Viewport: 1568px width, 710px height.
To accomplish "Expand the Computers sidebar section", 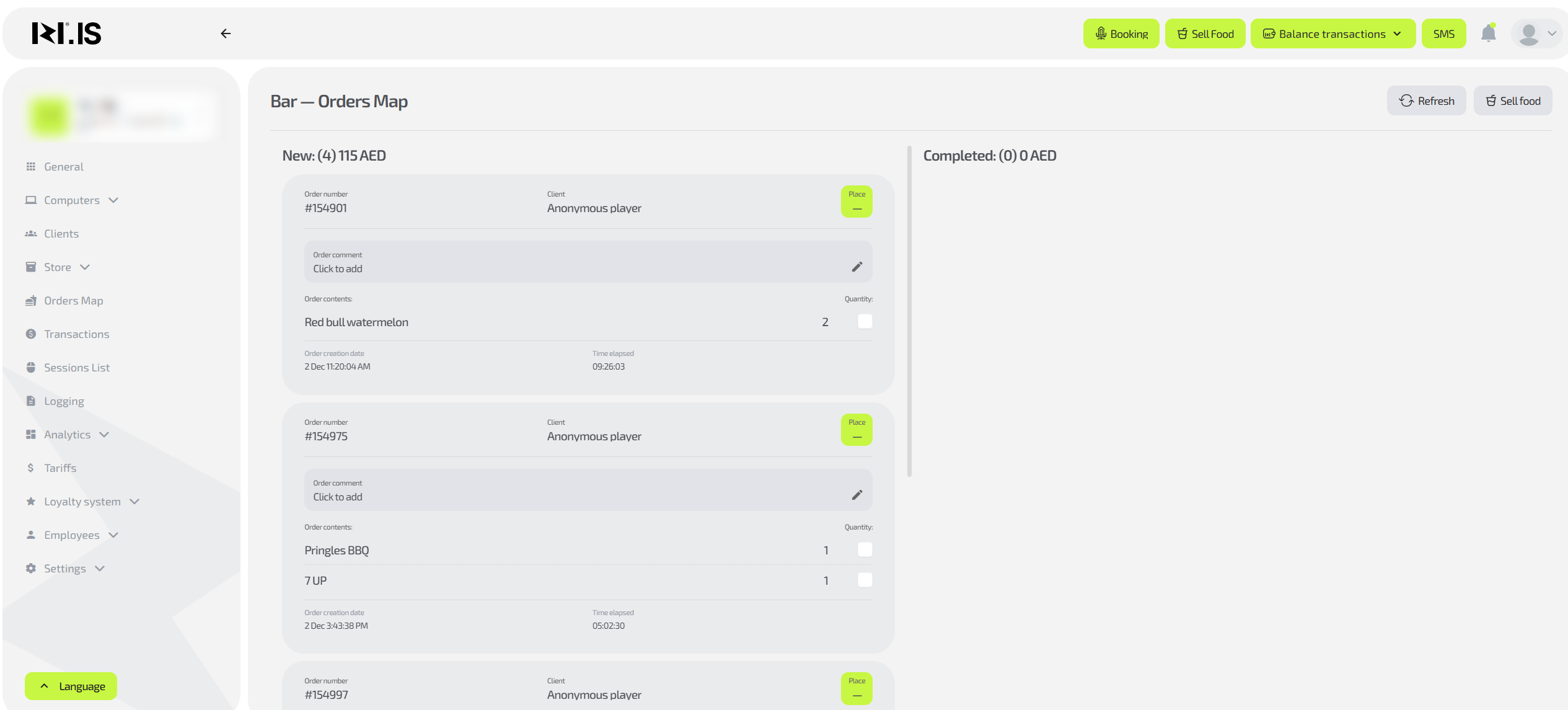I will [71, 200].
